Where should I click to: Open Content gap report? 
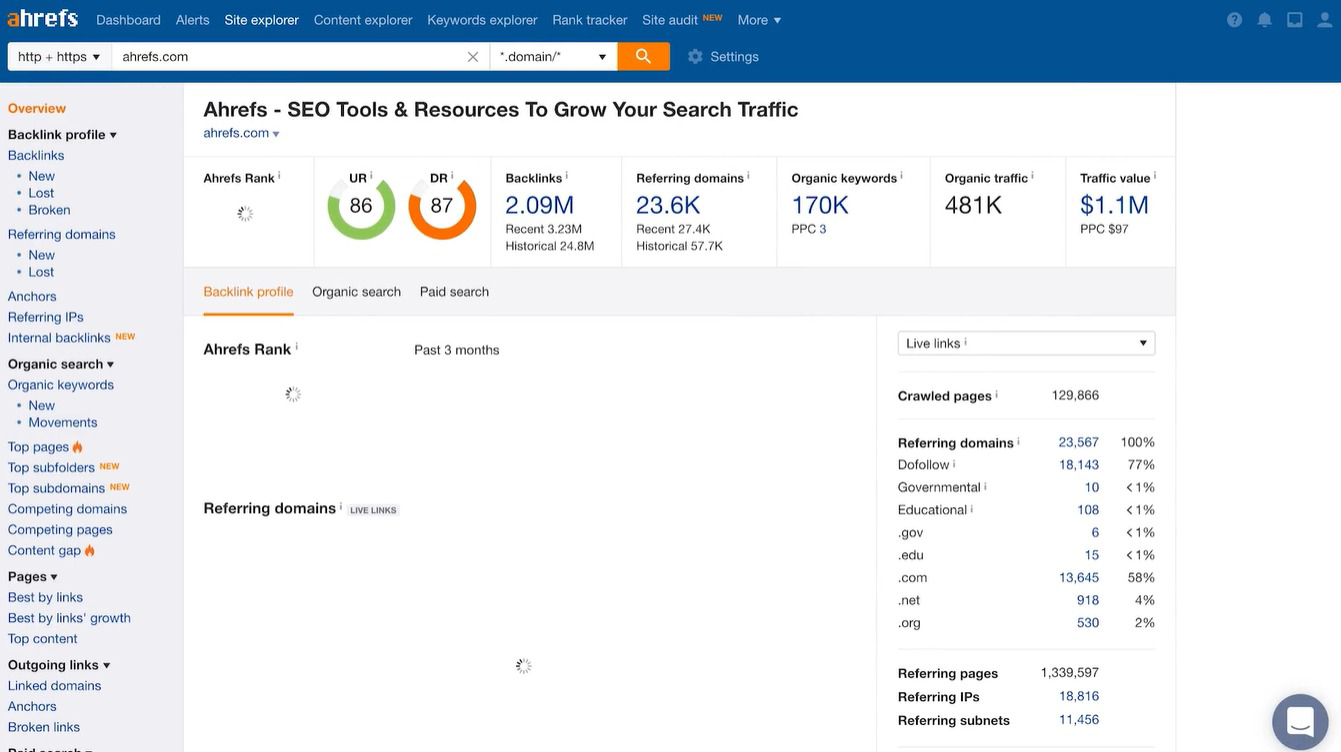pyautogui.click(x=44, y=550)
